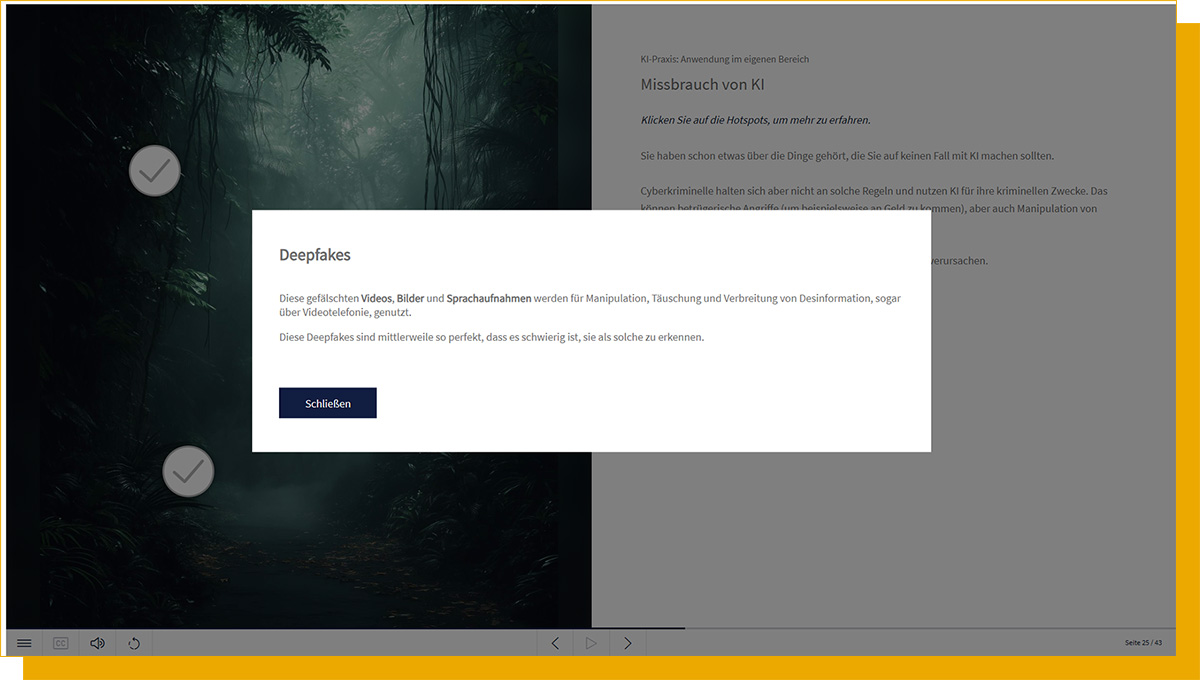
Task: Click the speaker audio icon
Action: 97,643
